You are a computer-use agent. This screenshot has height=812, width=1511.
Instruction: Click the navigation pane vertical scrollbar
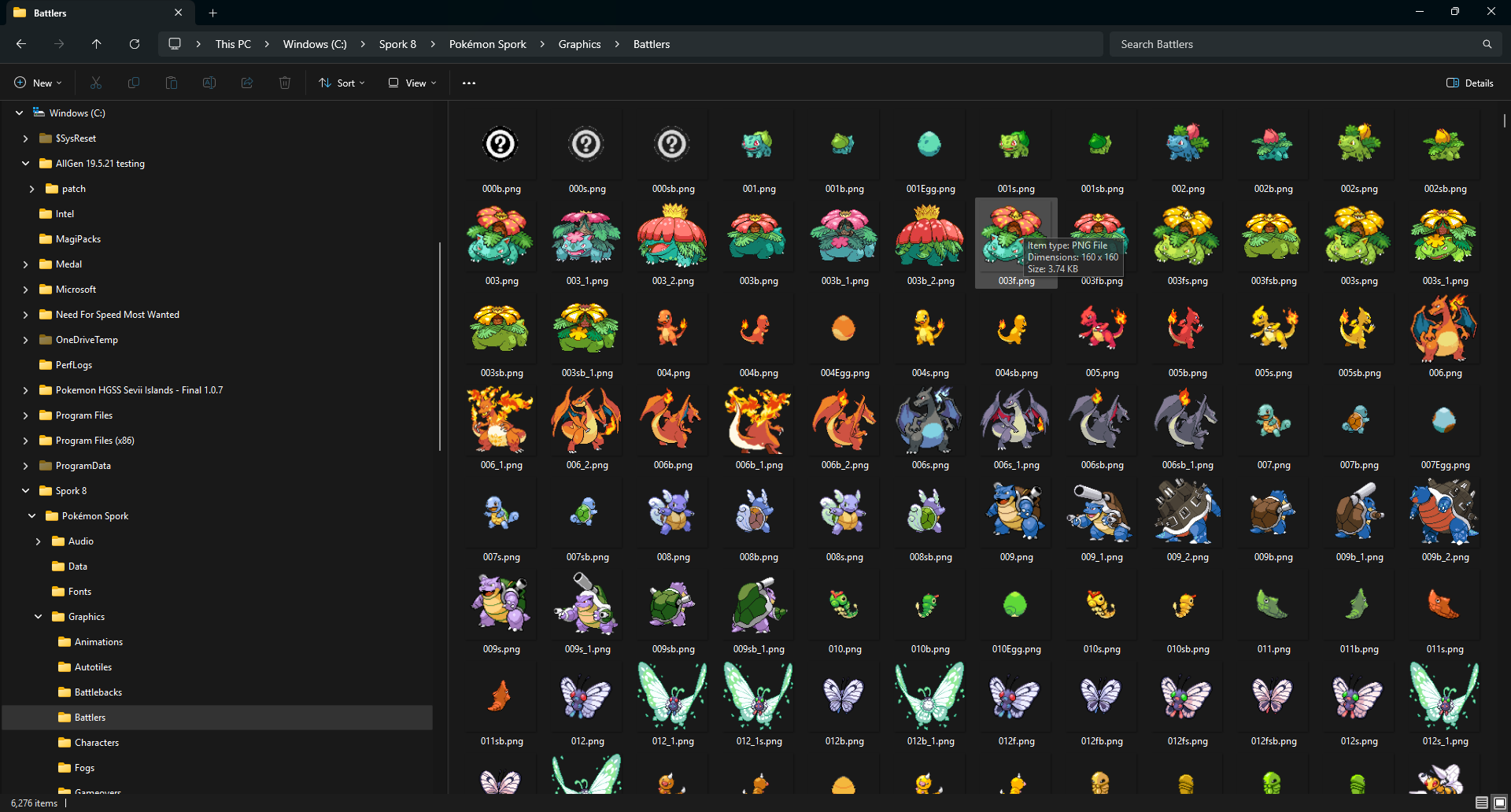(440, 346)
